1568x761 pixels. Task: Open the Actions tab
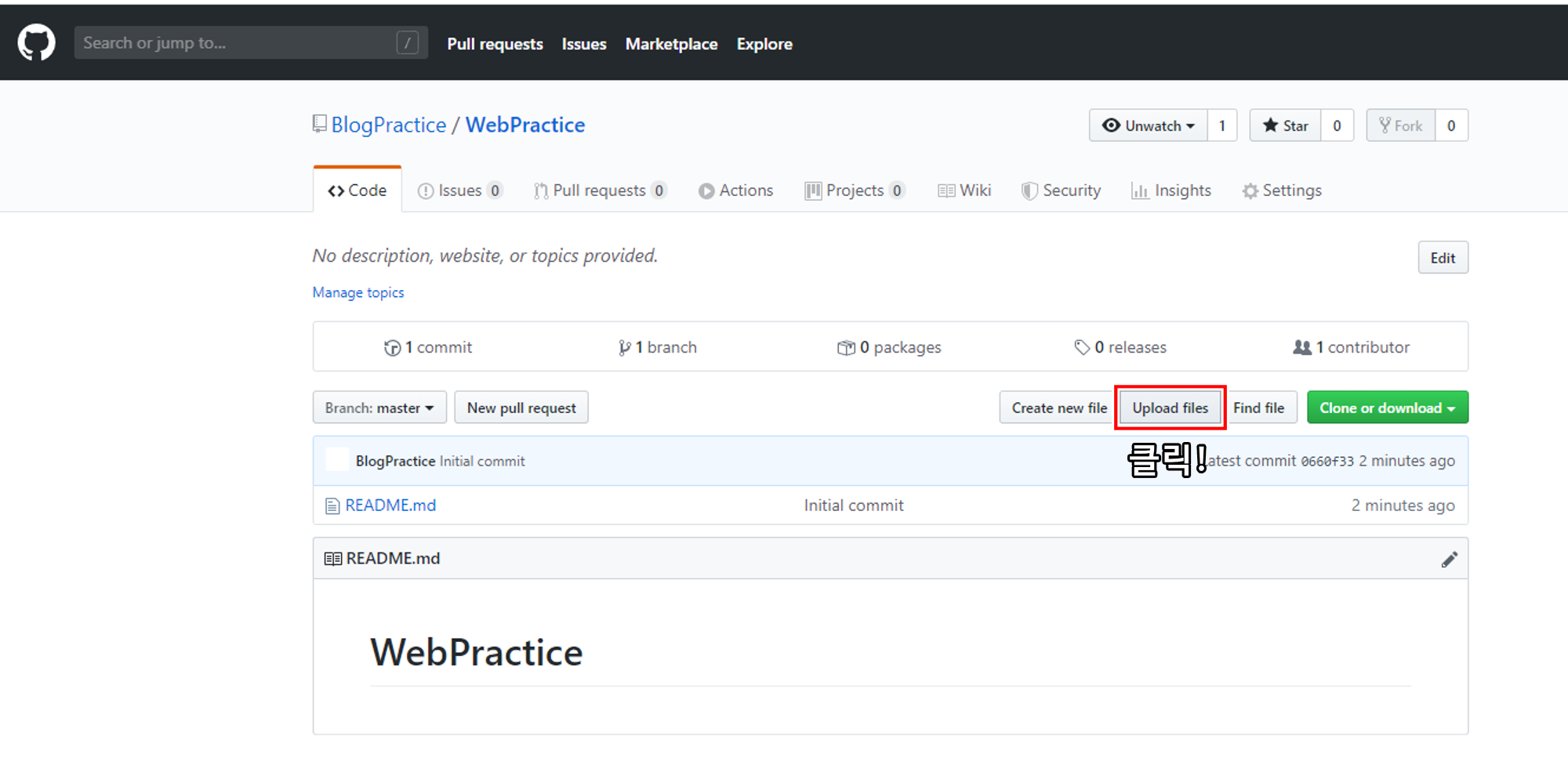(735, 190)
